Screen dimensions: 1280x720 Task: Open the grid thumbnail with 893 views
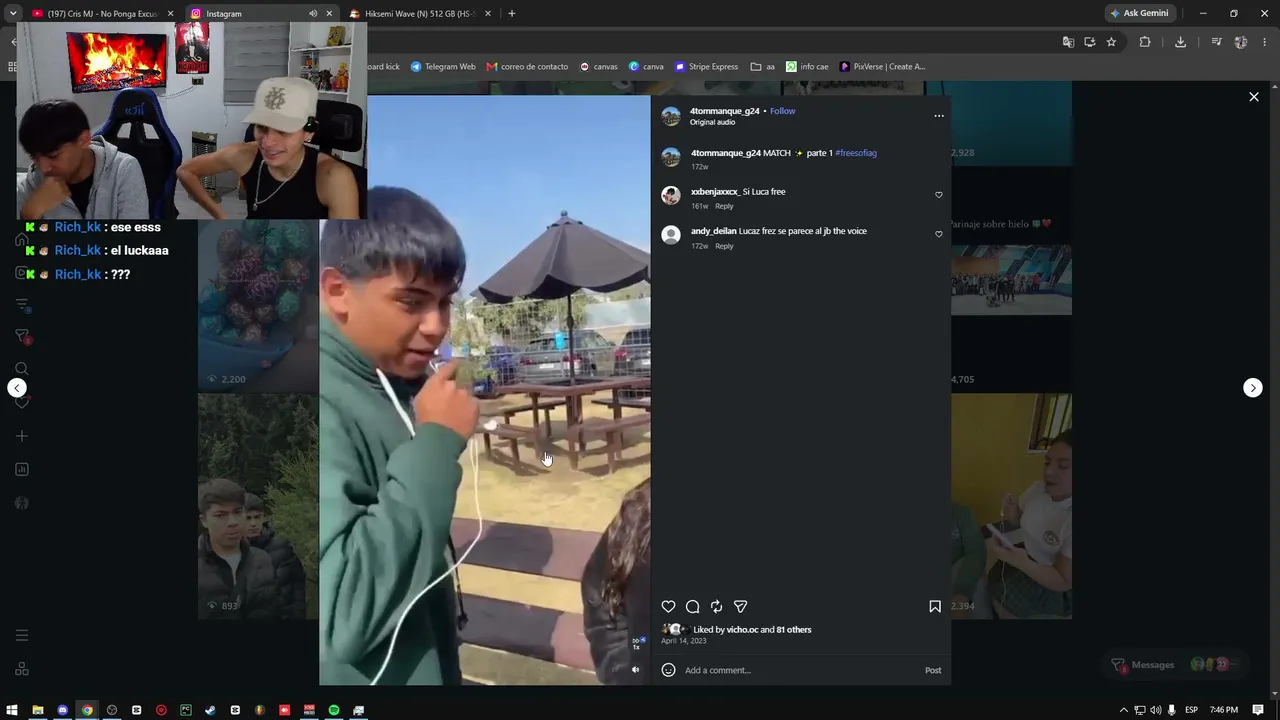258,506
